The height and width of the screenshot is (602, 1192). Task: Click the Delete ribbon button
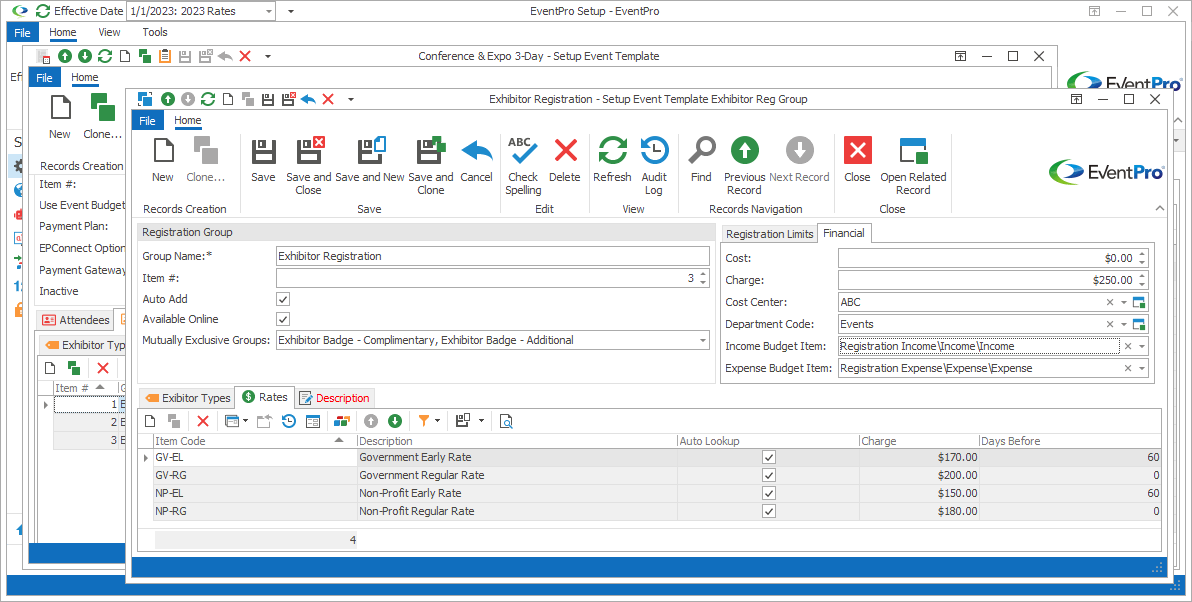click(x=565, y=160)
